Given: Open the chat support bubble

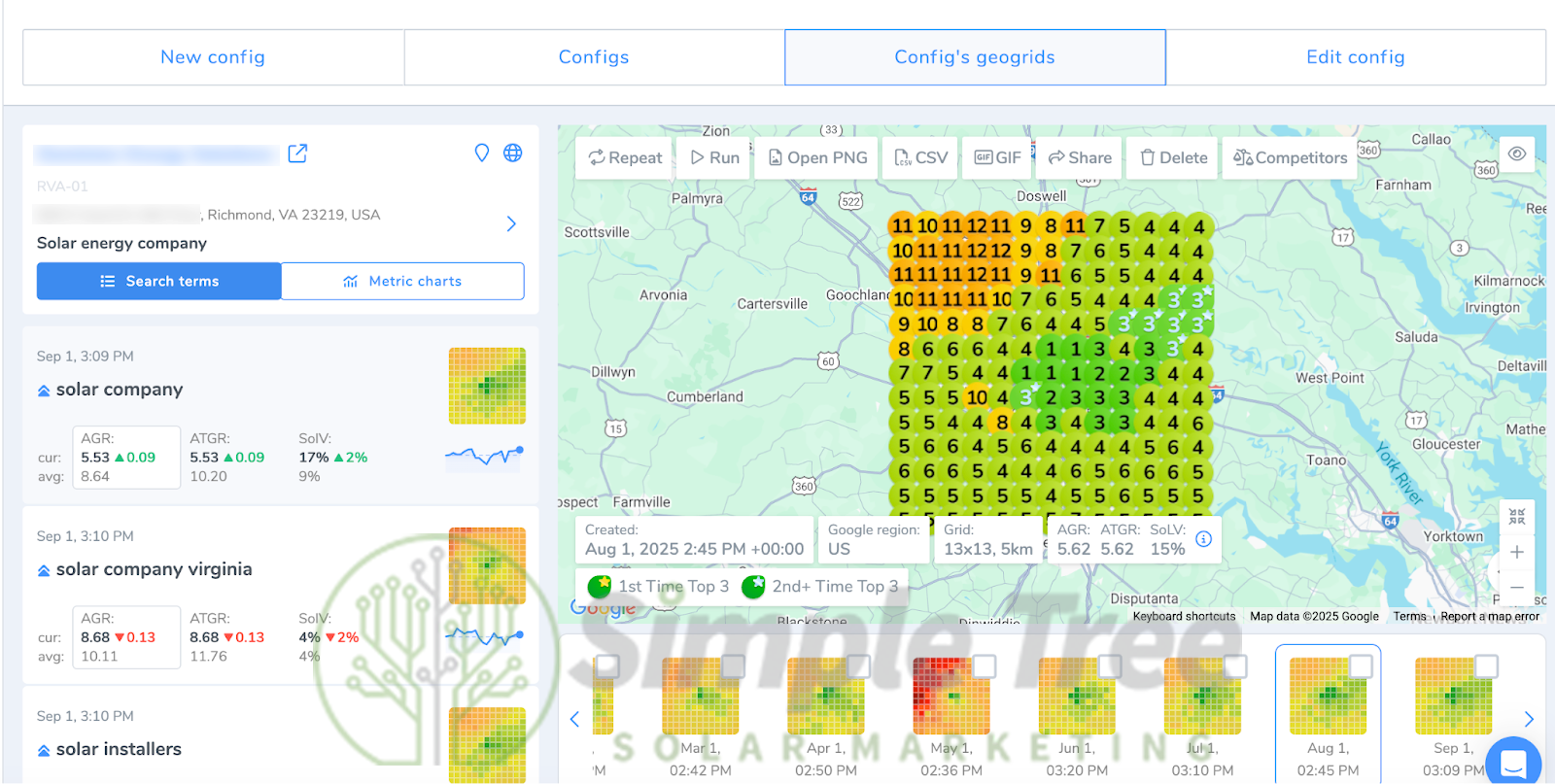Looking at the screenshot, I should (1513, 762).
